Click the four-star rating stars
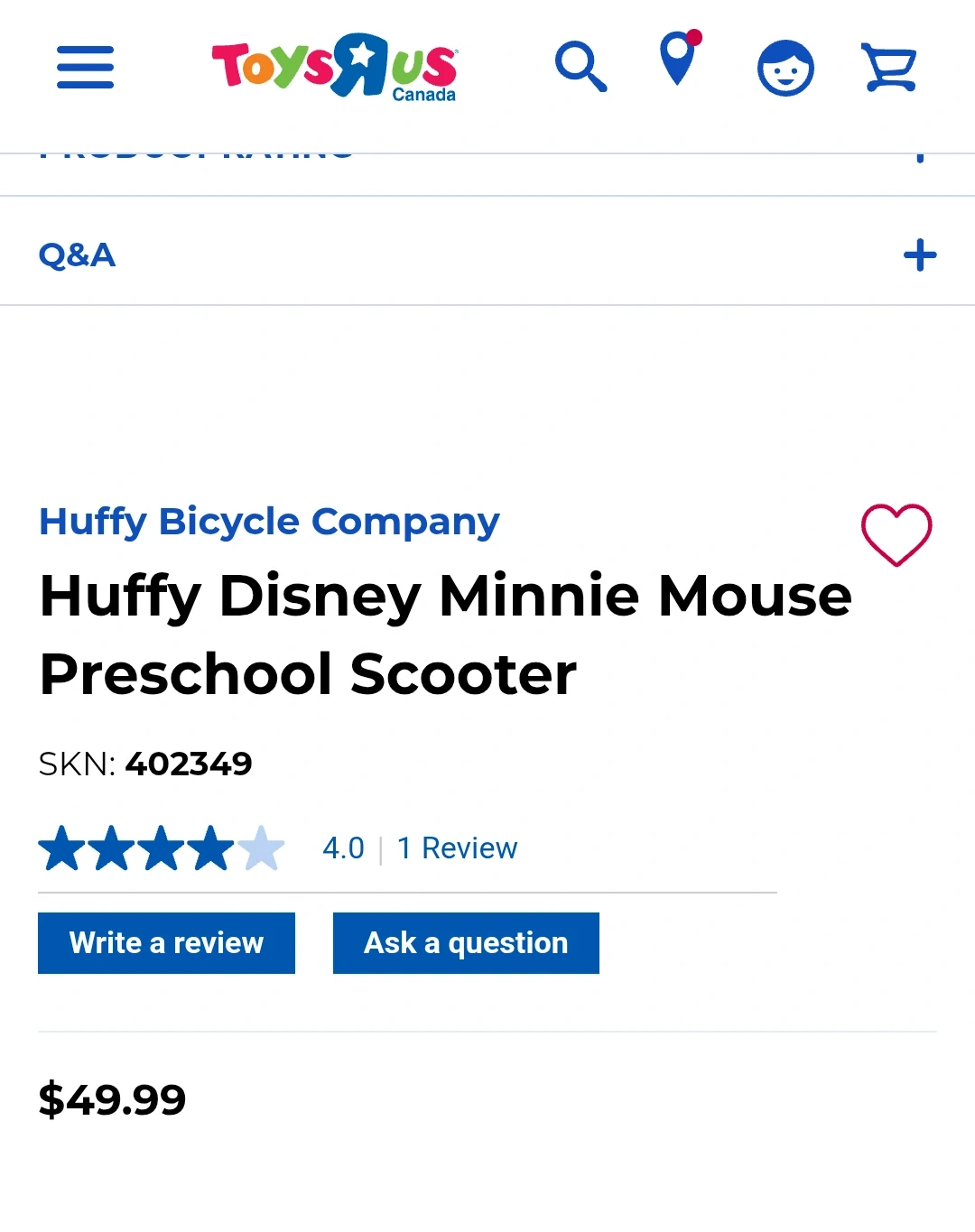 click(x=161, y=848)
